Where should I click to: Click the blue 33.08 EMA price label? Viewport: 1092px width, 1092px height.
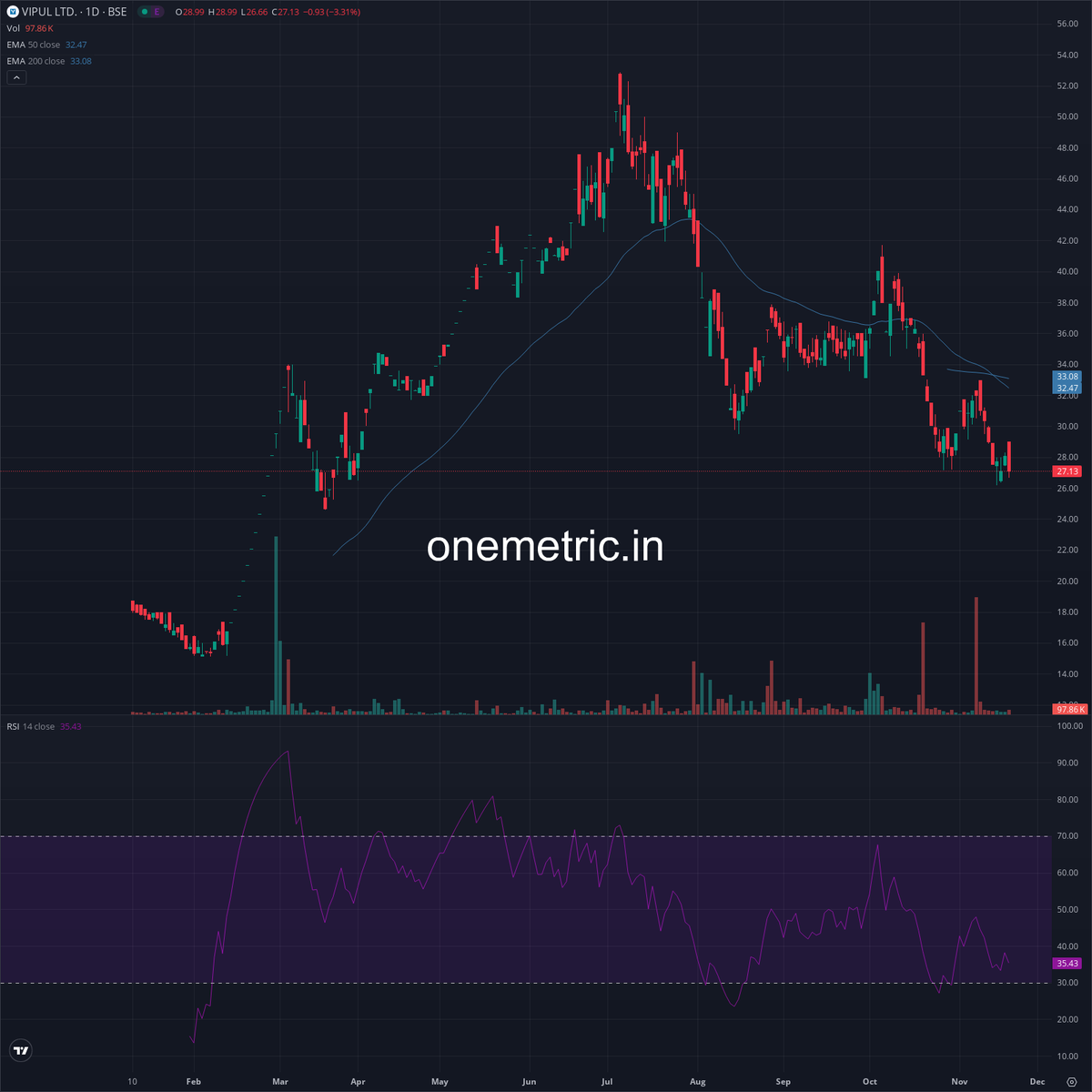(1067, 376)
